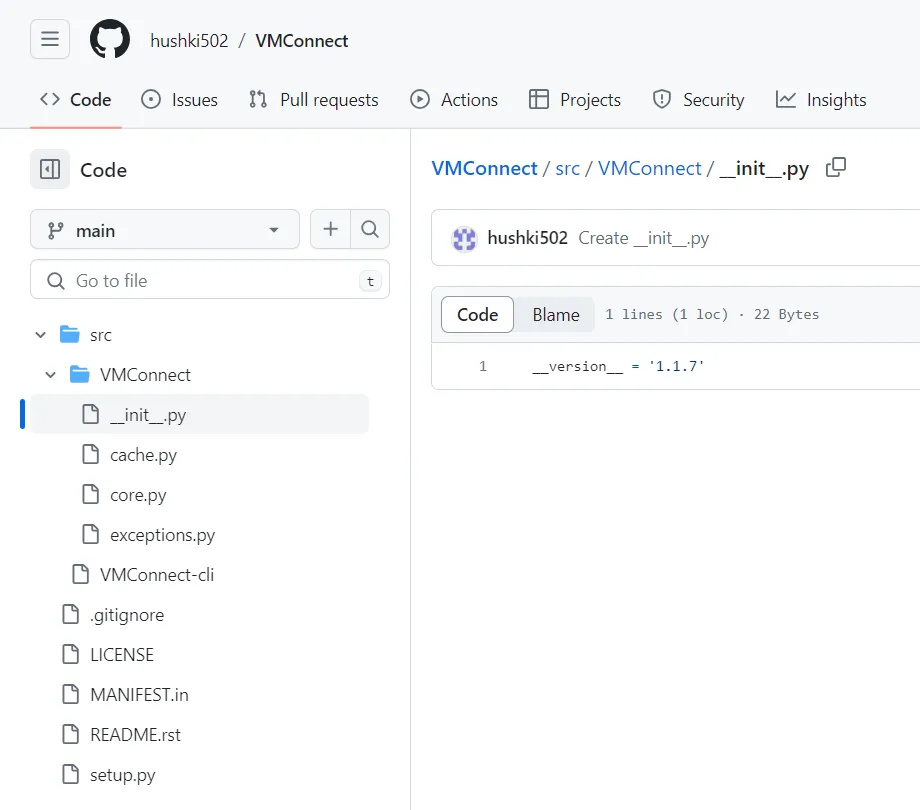
Task: Switch to the Blame view
Action: point(554,314)
